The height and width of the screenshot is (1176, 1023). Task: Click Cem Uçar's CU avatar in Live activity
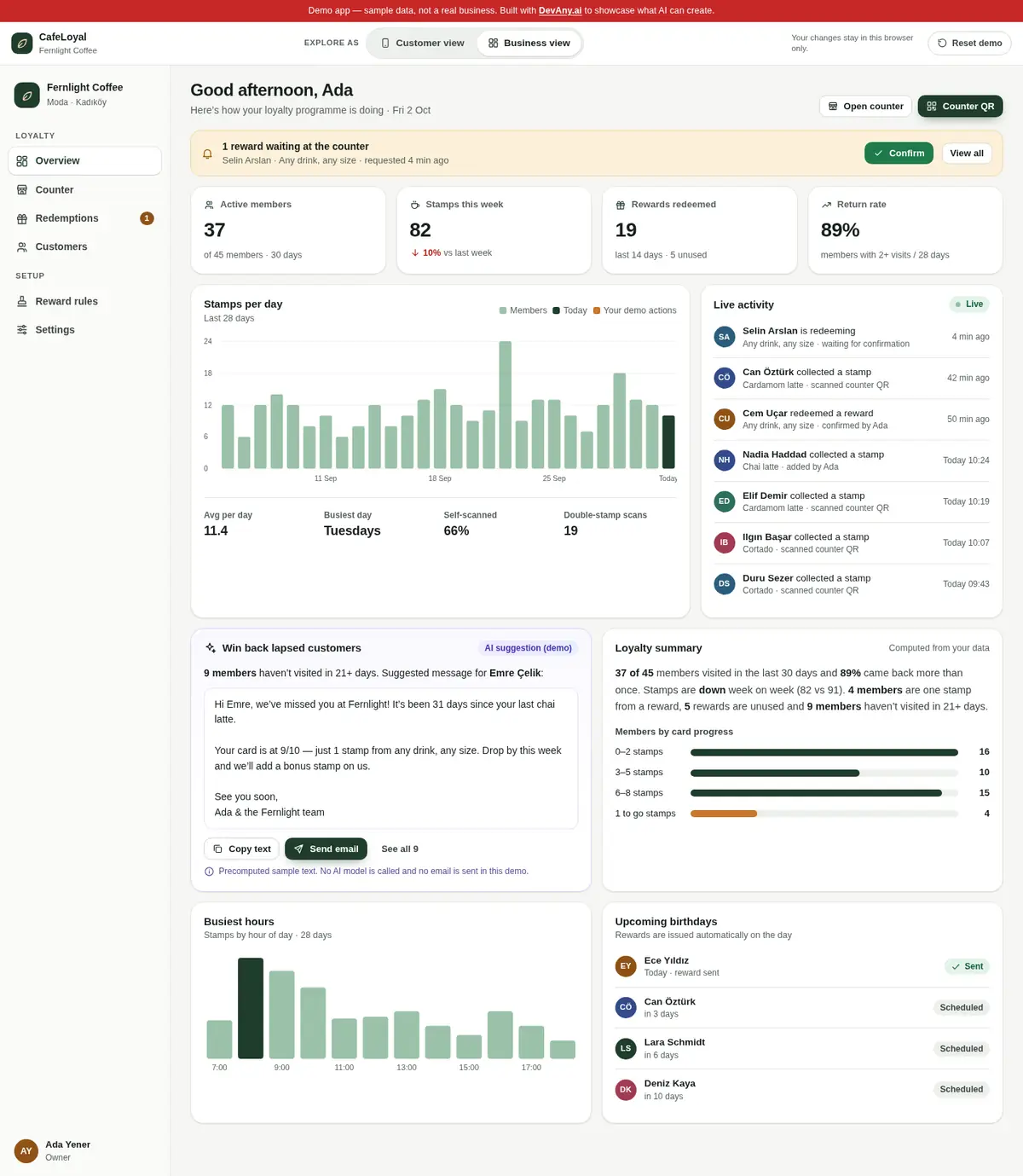[724, 419]
